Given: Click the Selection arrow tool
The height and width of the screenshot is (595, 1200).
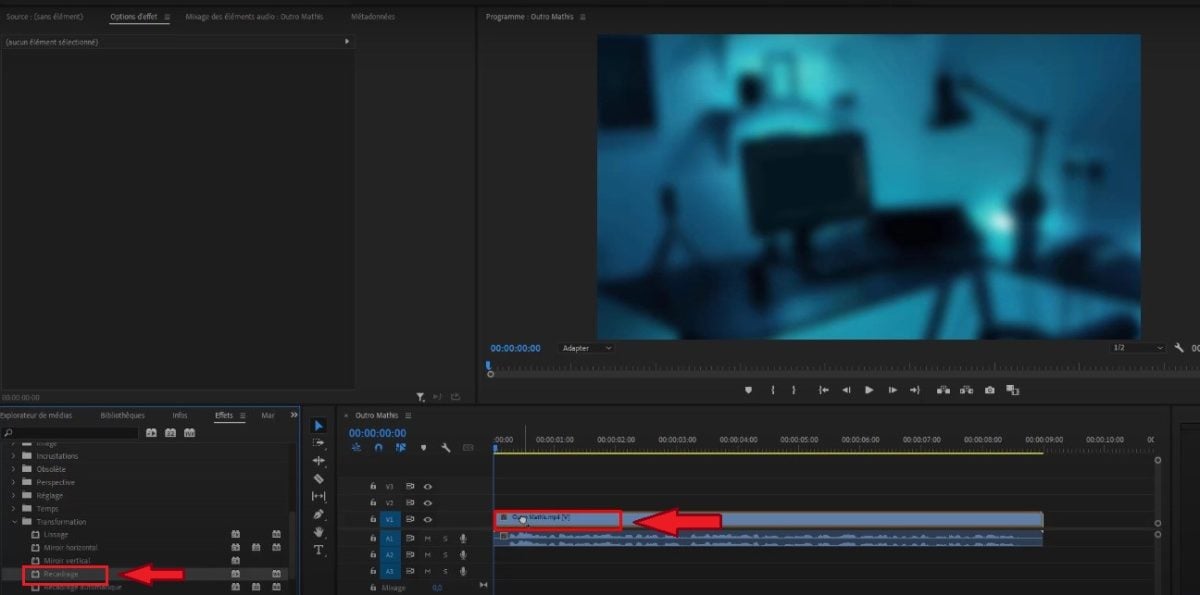Looking at the screenshot, I should click(319, 426).
